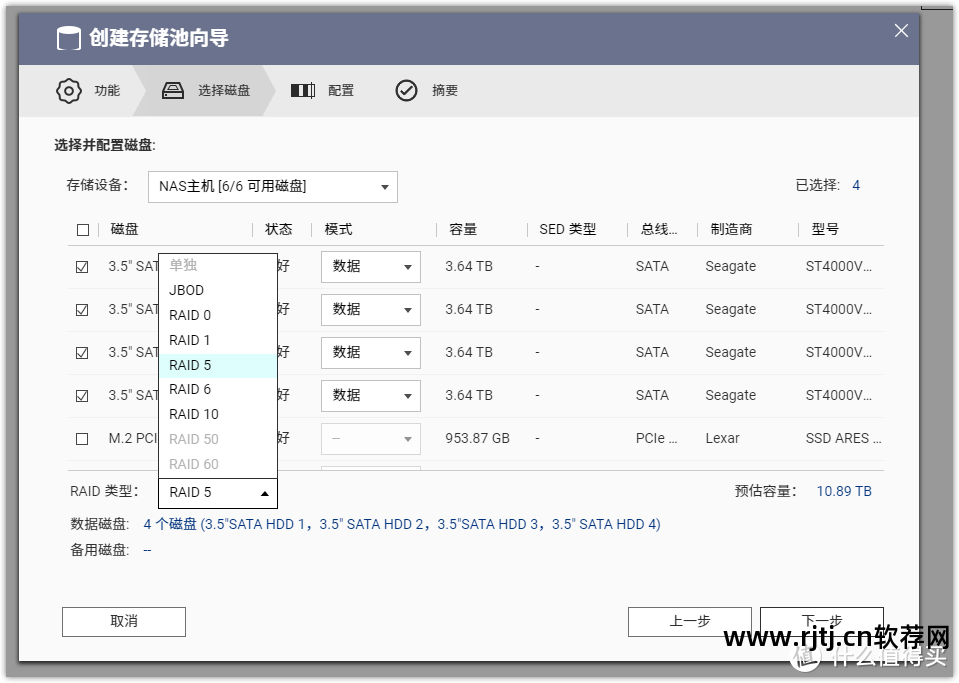
Task: Select RAID 1 from the RAID list
Action: (218, 340)
